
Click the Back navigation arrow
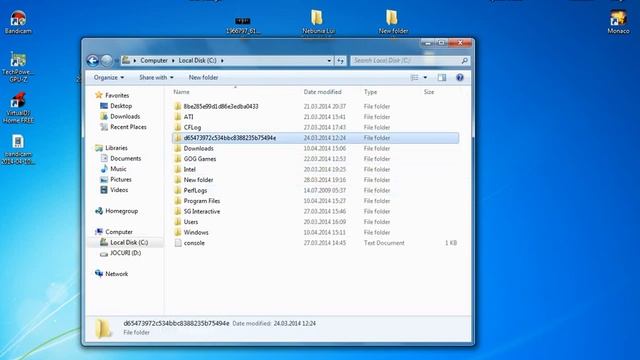(93, 61)
